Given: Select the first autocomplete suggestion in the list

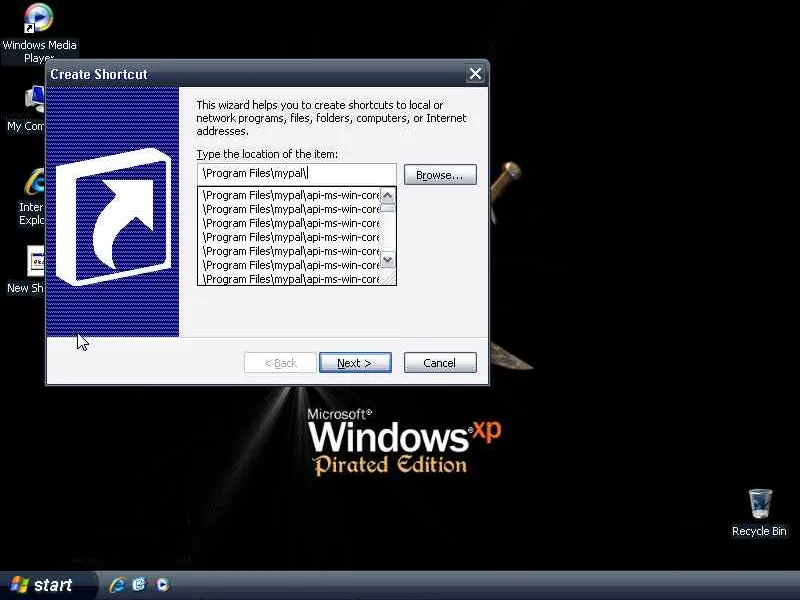Looking at the screenshot, I should tap(289, 195).
